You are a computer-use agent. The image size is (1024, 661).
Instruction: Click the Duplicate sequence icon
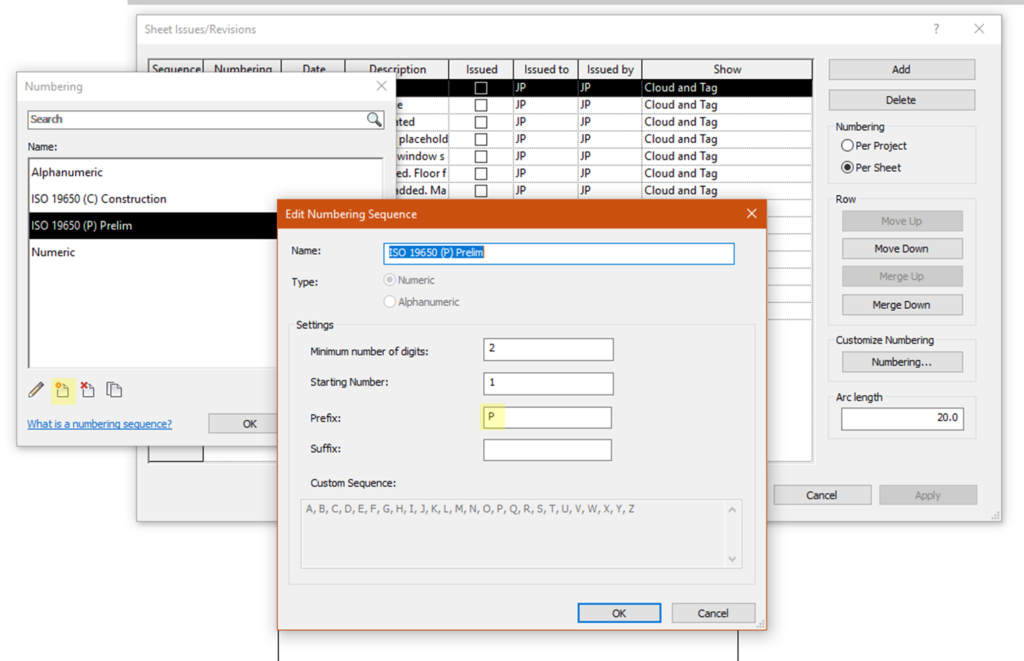[114, 390]
